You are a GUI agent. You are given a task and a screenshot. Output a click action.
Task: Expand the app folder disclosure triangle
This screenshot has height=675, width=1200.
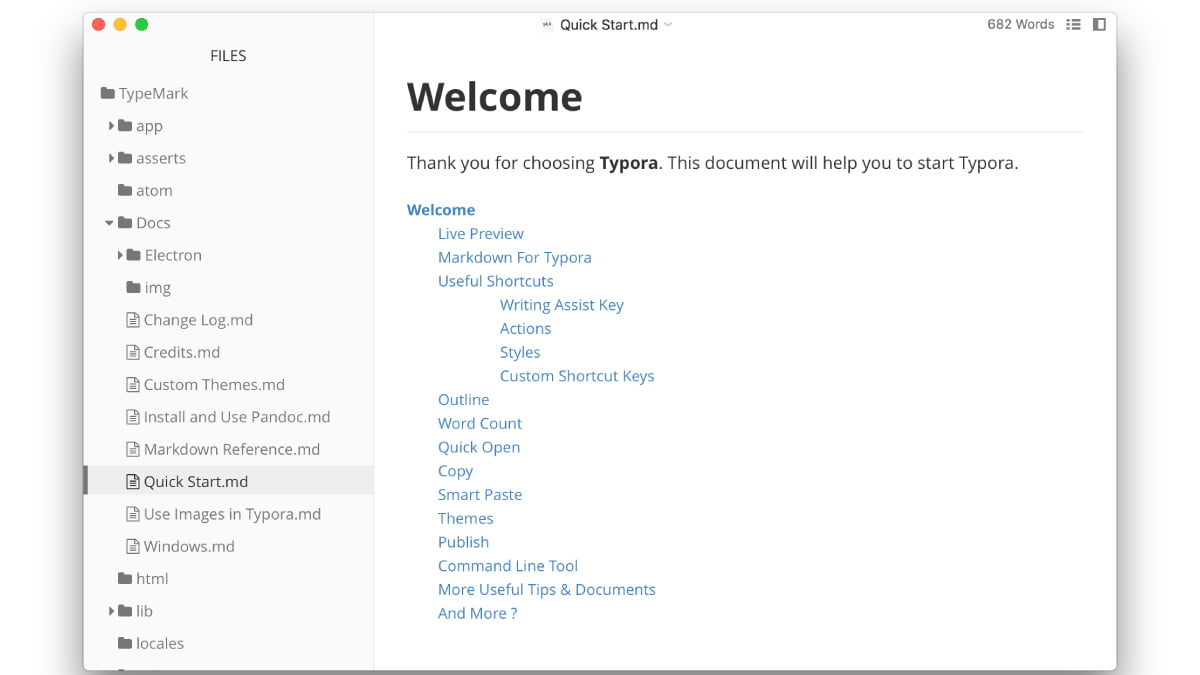click(x=111, y=126)
